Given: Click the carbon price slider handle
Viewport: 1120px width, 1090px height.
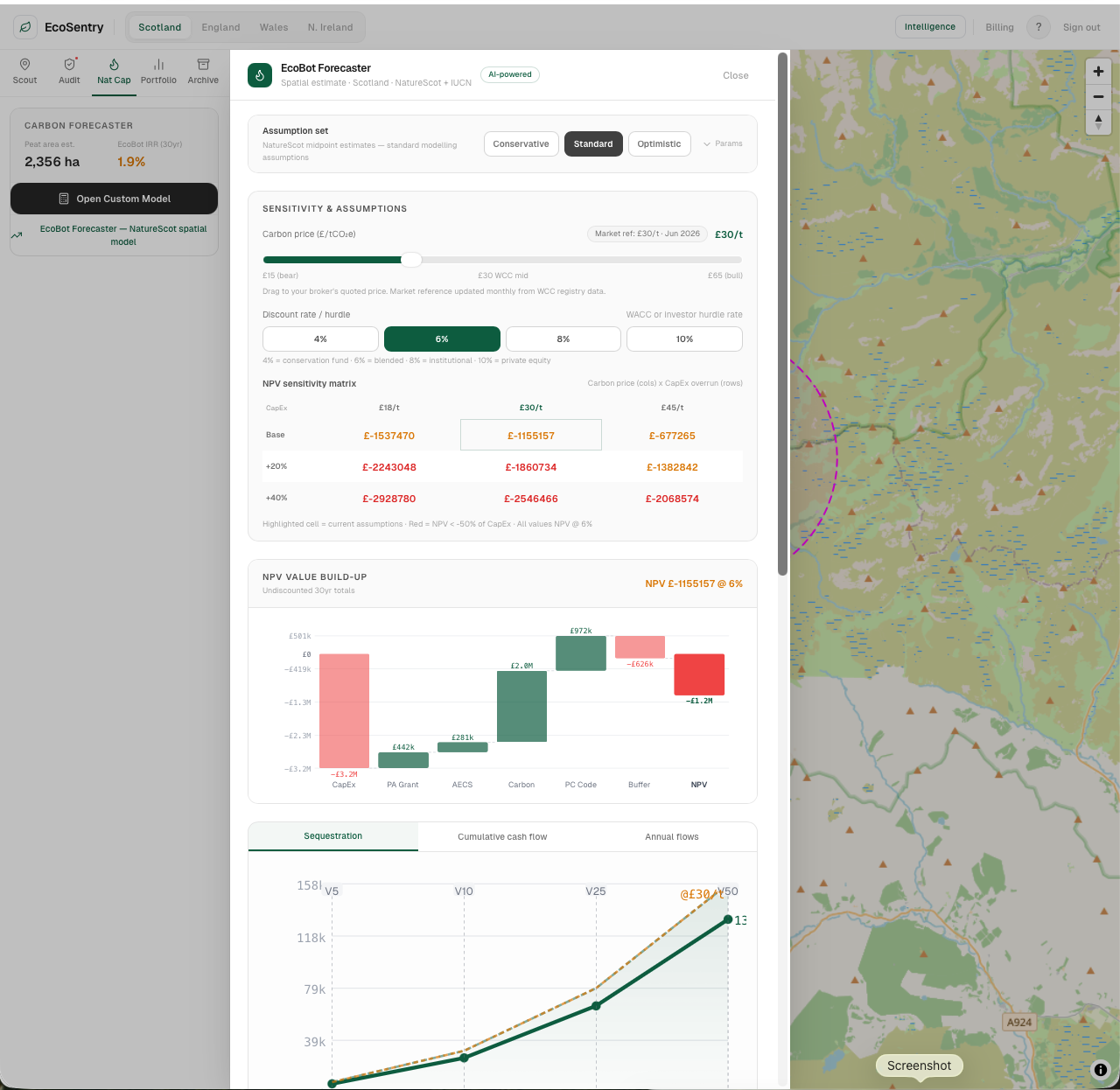Looking at the screenshot, I should [x=411, y=260].
